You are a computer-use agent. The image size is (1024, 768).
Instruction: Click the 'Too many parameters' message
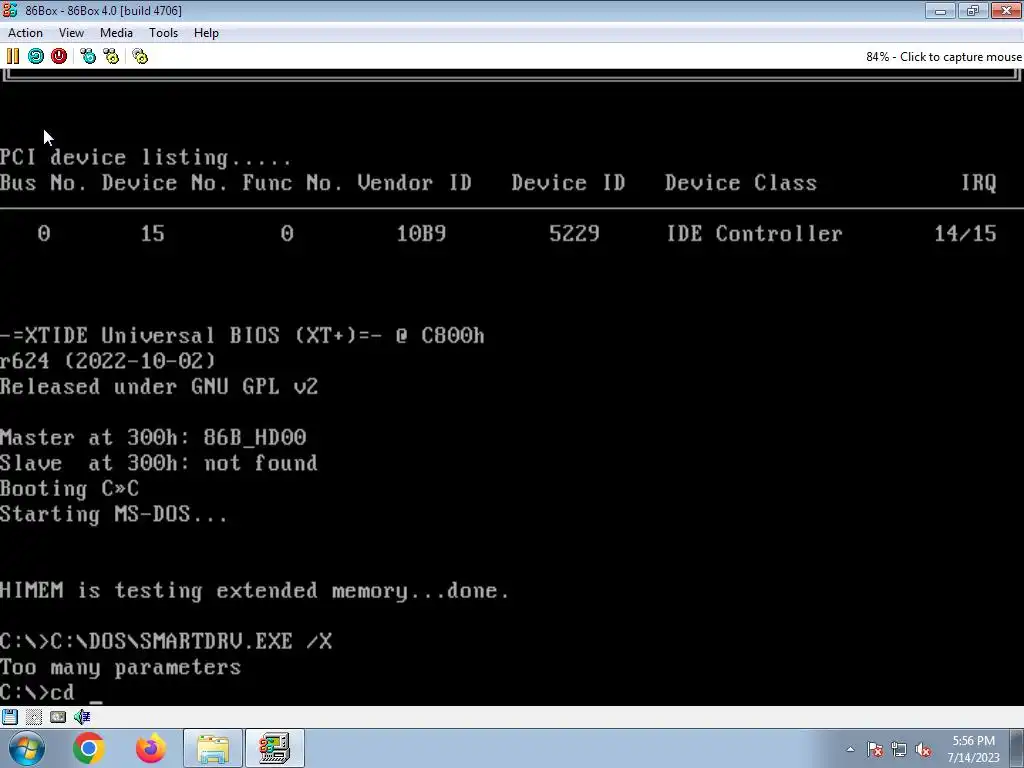click(x=121, y=668)
